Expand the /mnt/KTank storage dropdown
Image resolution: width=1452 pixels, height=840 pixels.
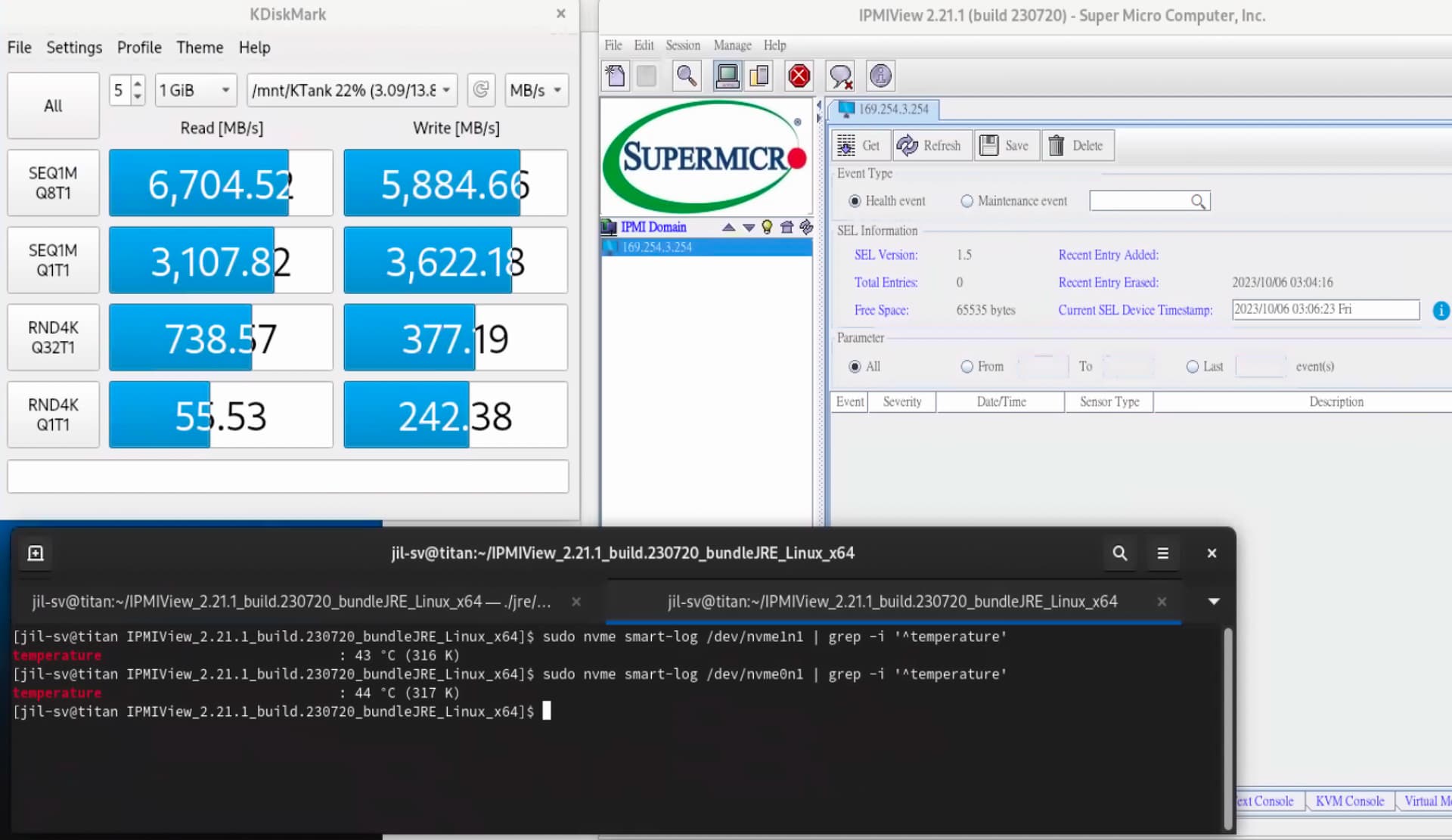click(352, 90)
